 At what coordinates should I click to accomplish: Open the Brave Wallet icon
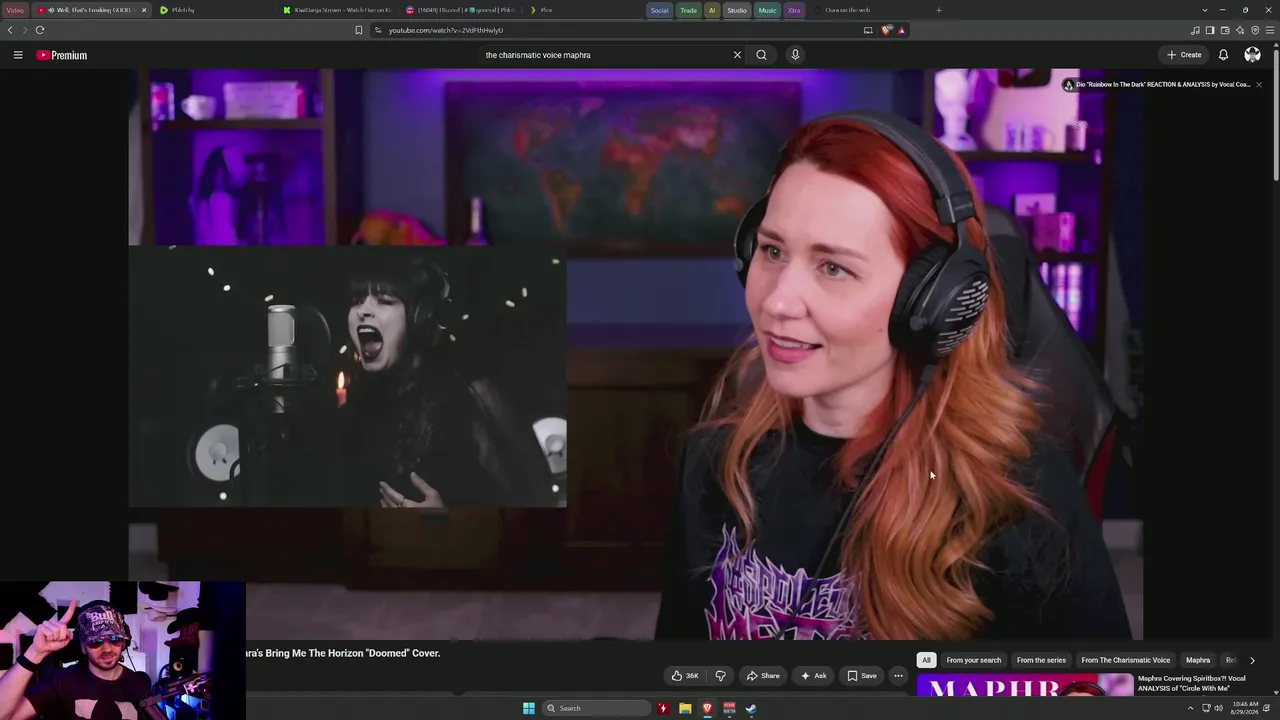1225,30
